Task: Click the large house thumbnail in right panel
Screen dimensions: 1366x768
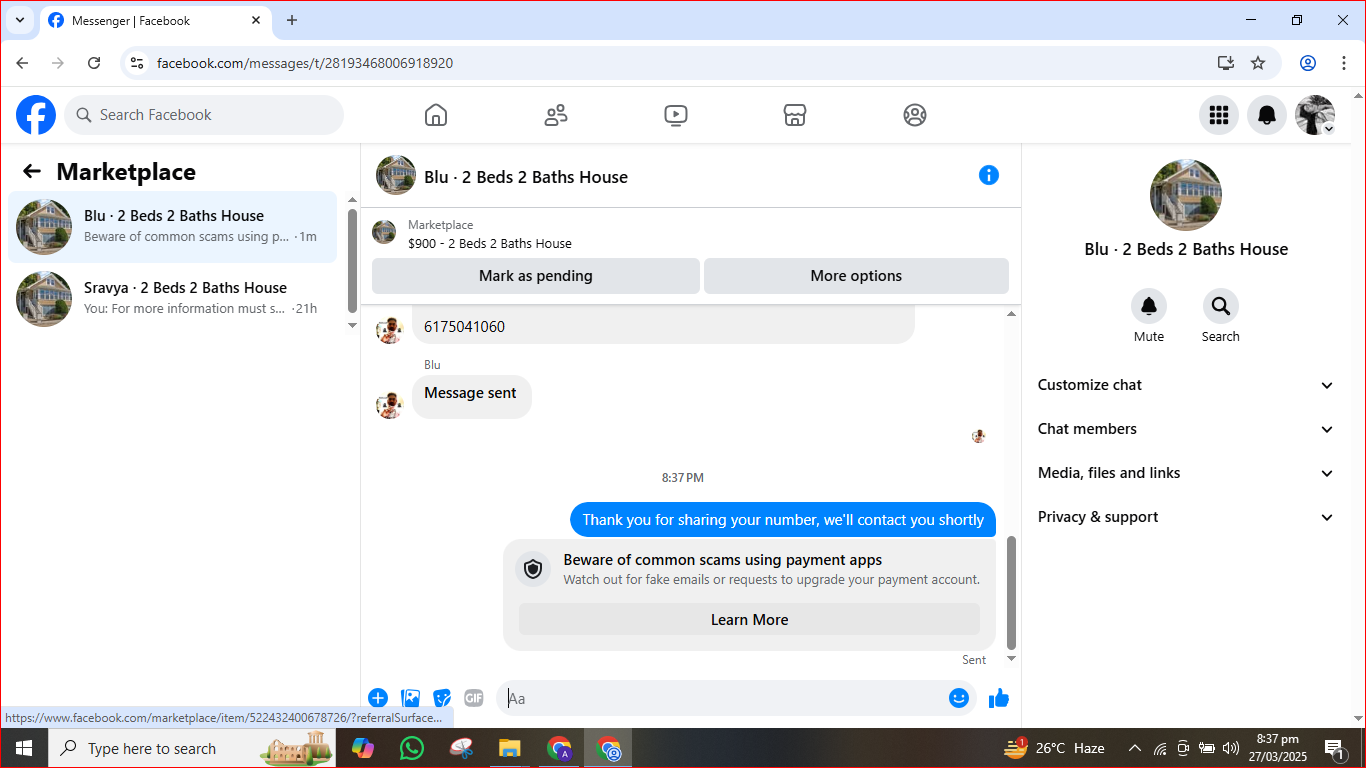Action: [1186, 195]
